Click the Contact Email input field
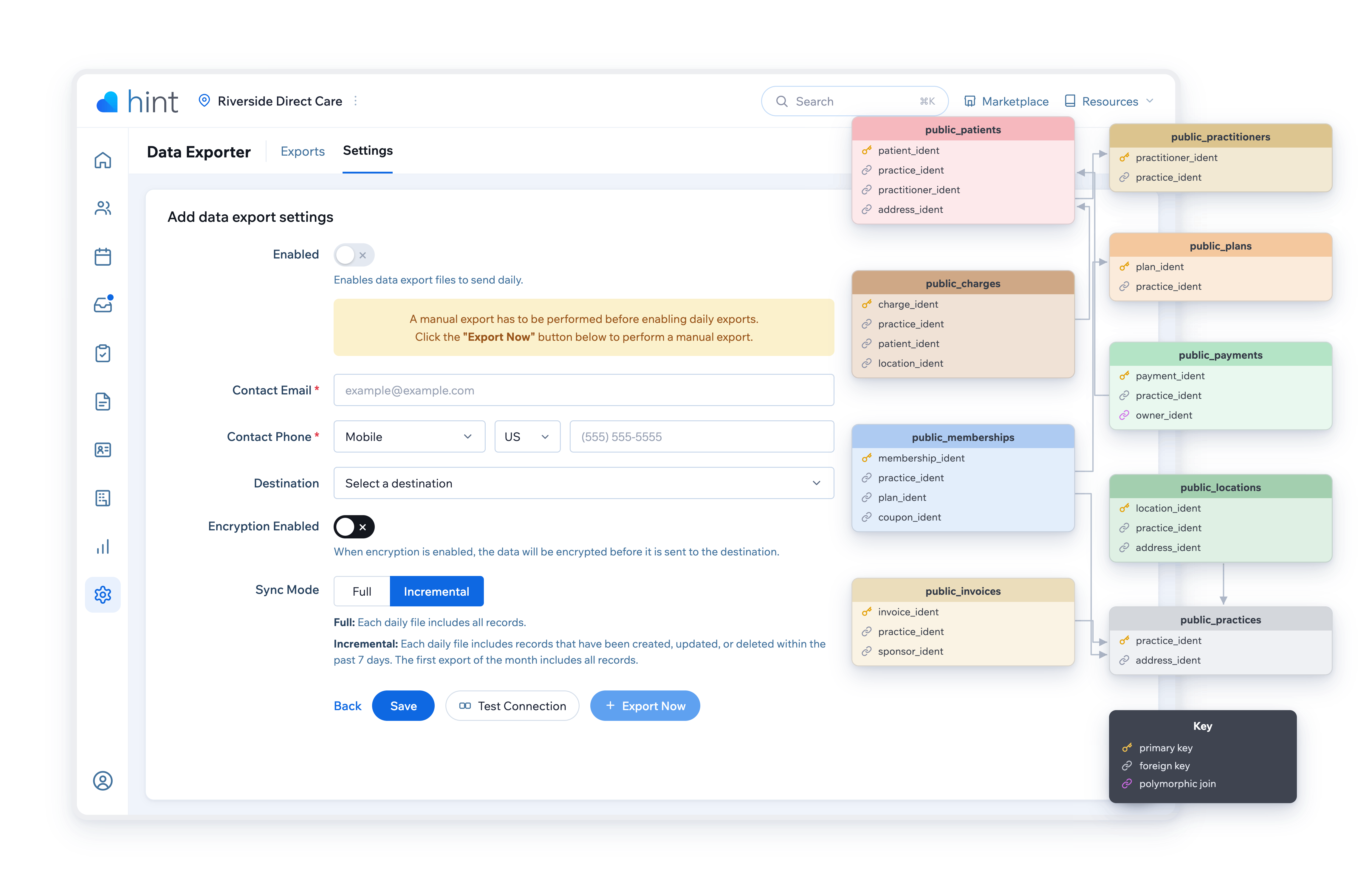This screenshot has width=1372, height=889. 583,390
